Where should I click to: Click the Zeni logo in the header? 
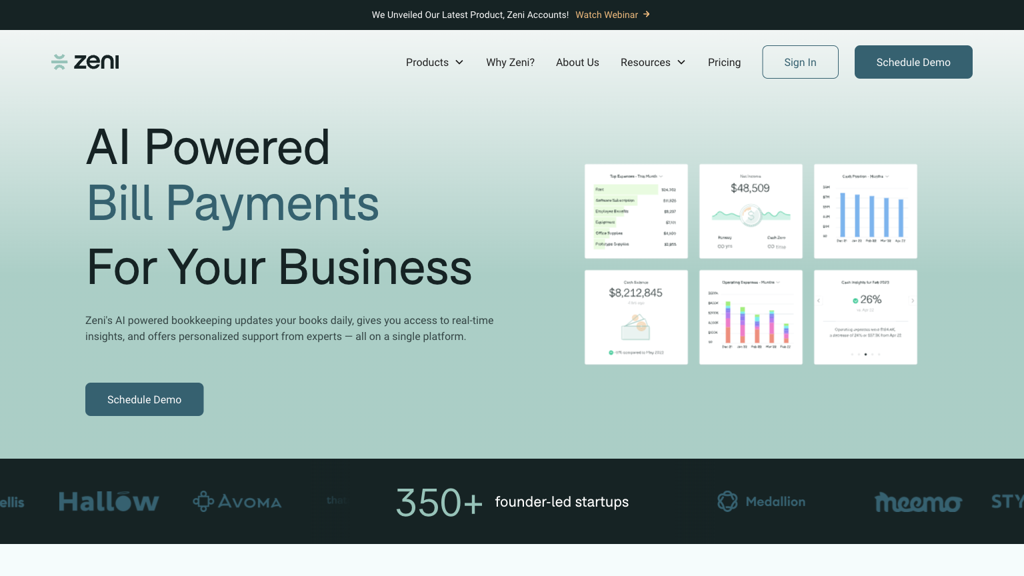pos(85,62)
